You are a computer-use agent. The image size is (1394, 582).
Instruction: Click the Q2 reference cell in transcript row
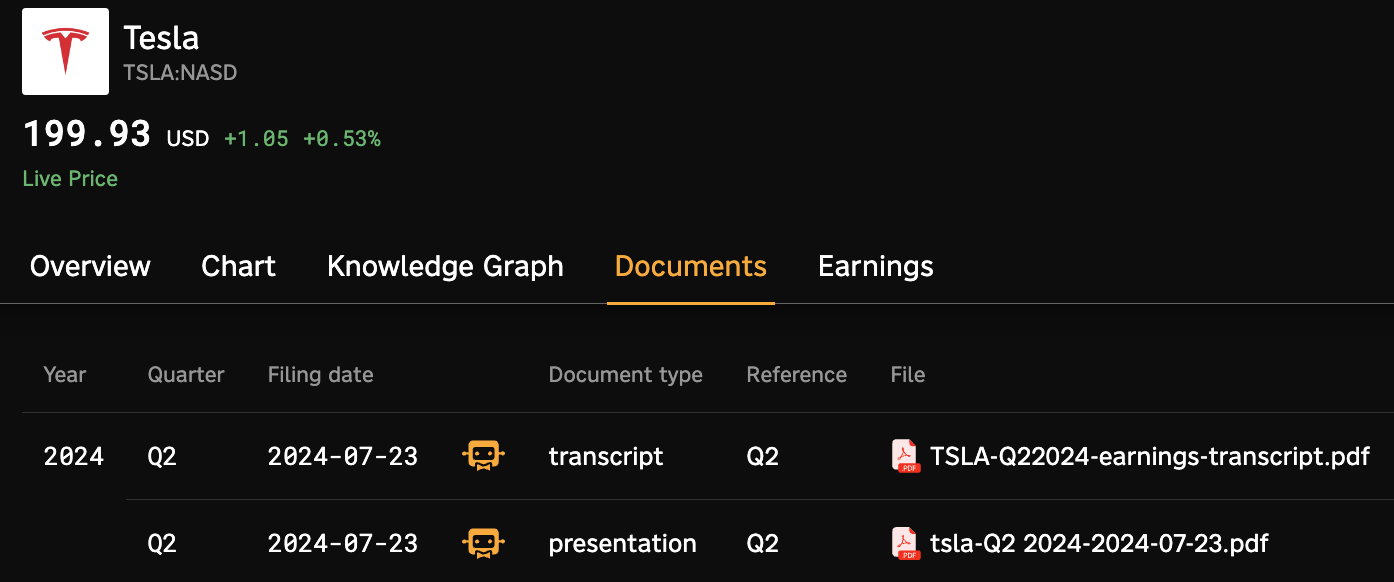pyautogui.click(x=762, y=457)
